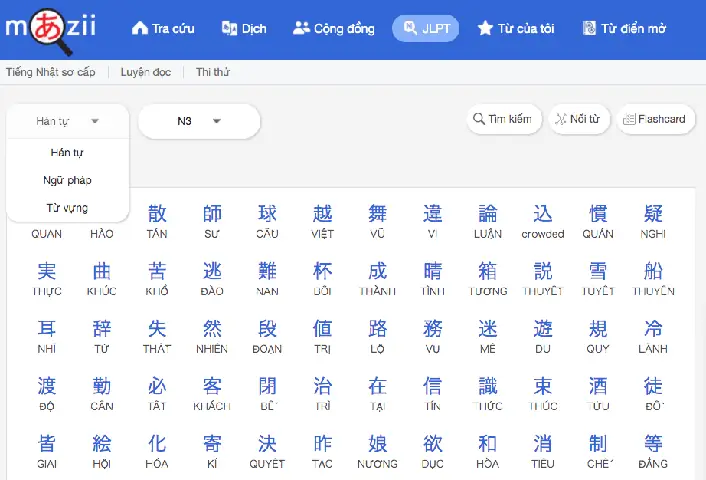Open kanji 雪 TUYẾT

pyautogui.click(x=598, y=278)
